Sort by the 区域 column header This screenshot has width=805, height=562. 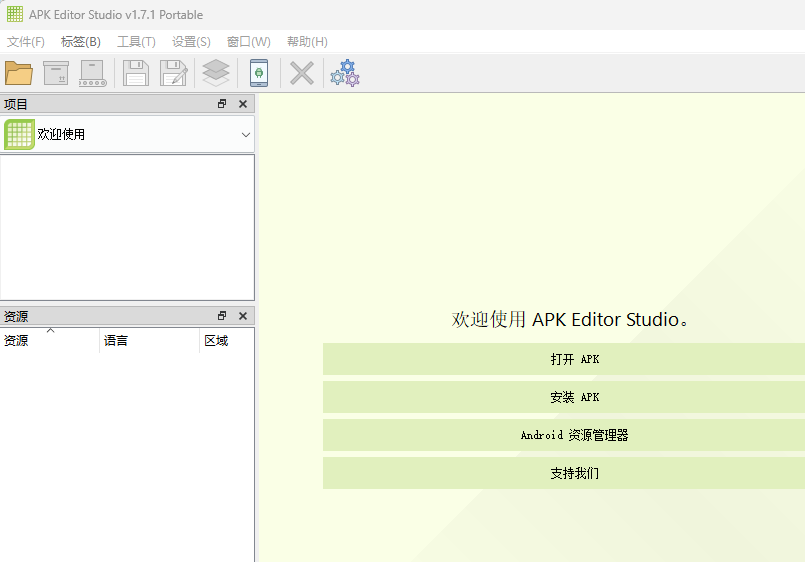[x=226, y=340]
